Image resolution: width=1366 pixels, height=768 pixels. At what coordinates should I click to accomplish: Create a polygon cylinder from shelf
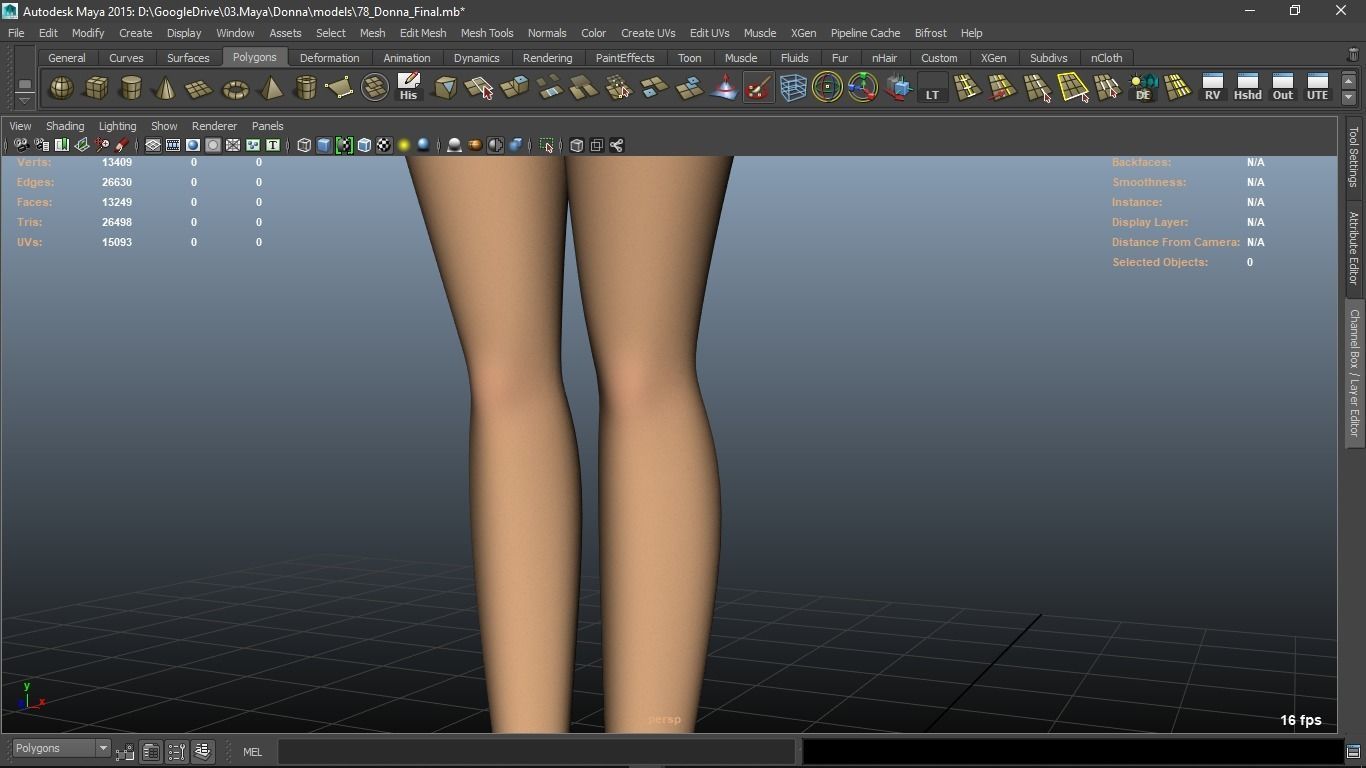coord(131,88)
